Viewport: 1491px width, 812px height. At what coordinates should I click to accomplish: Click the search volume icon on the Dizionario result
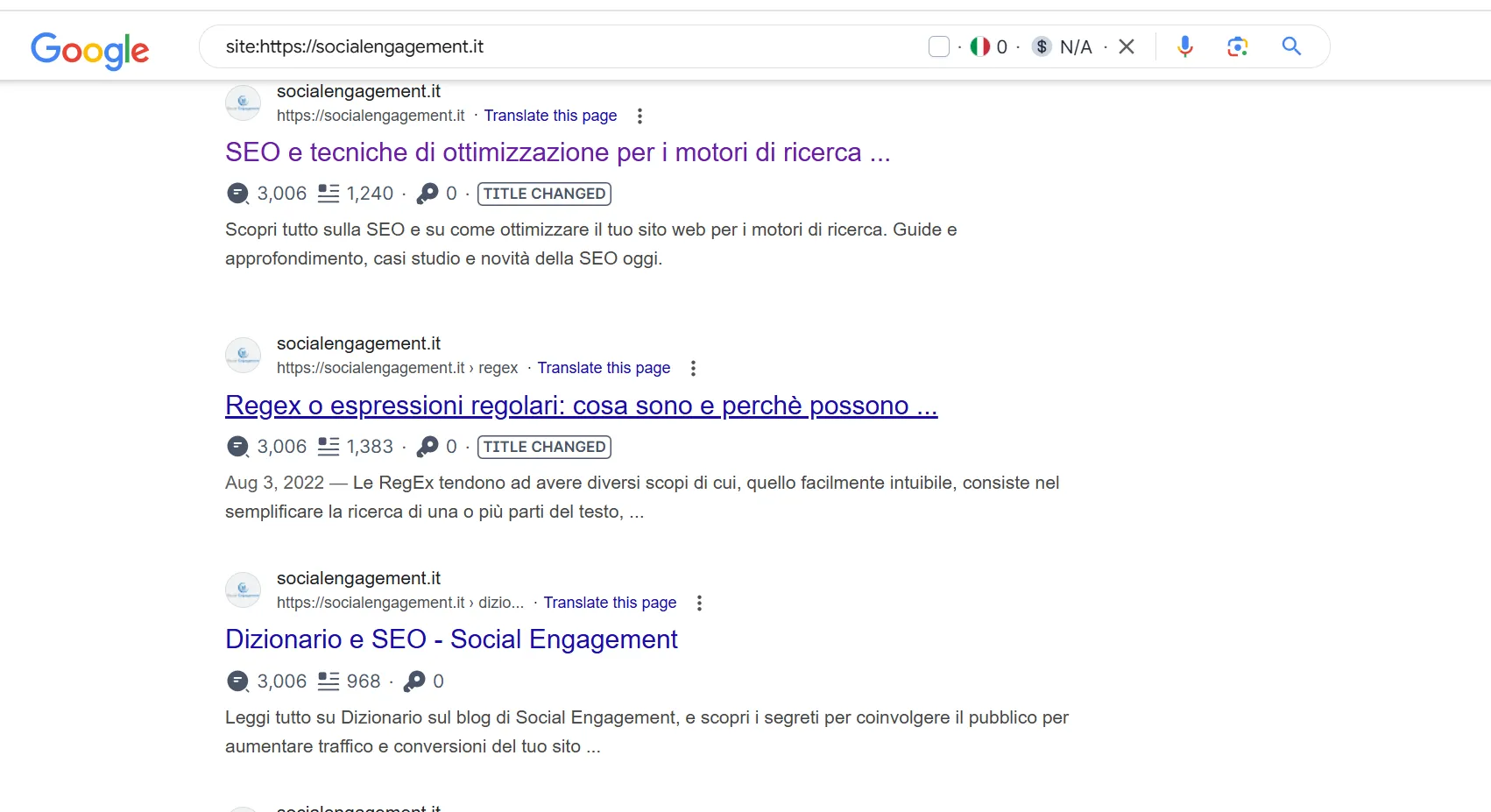point(237,681)
